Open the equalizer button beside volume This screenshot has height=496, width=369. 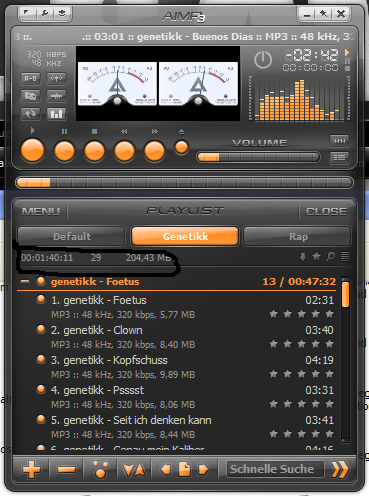[339, 141]
